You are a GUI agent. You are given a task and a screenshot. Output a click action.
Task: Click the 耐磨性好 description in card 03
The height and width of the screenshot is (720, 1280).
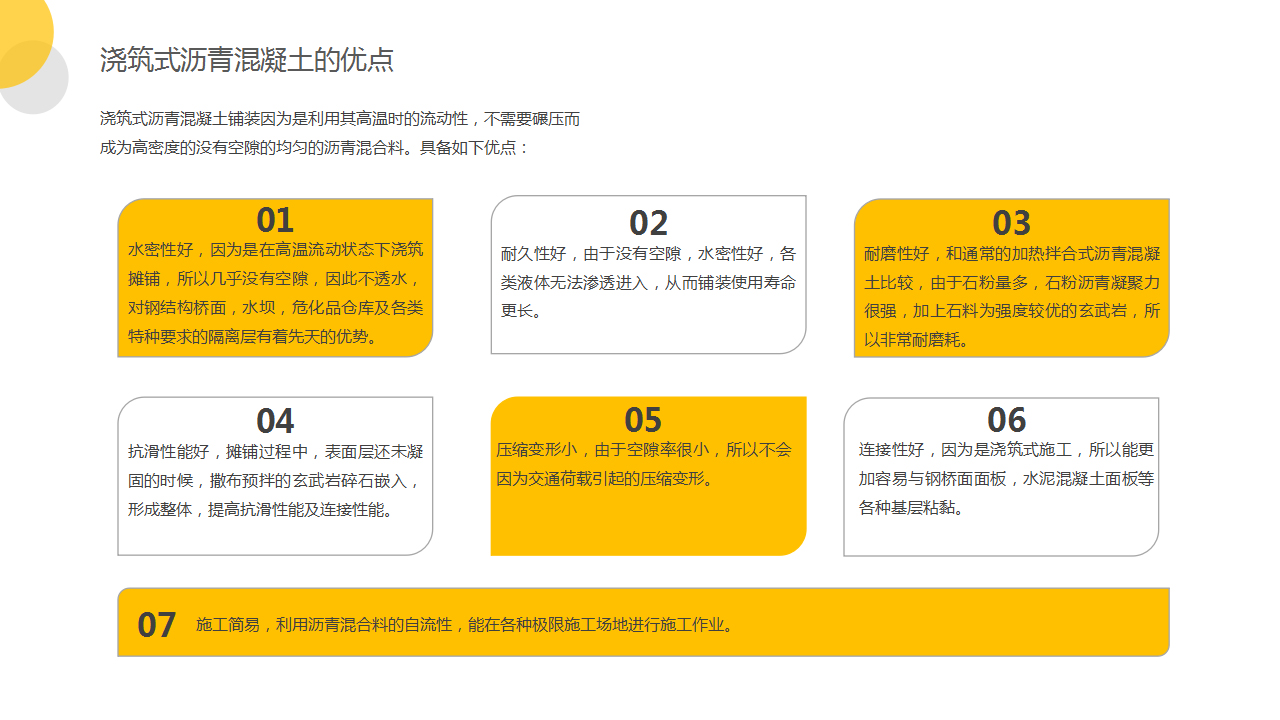(x=1012, y=297)
